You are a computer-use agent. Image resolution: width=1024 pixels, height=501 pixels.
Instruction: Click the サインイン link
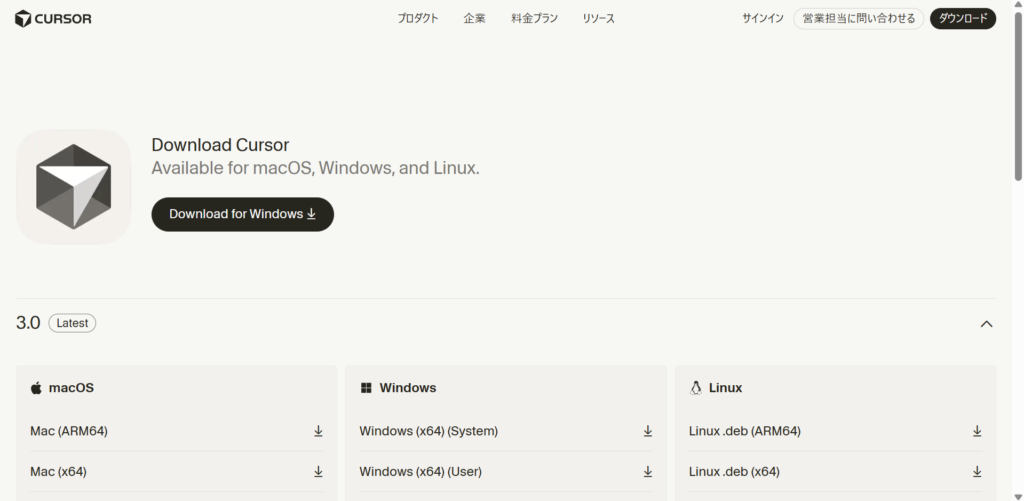(762, 18)
